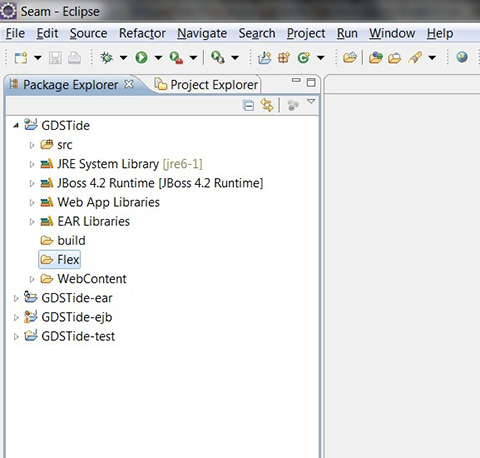
Task: Open the dropdown arrow beside Run button
Action: coord(158,58)
